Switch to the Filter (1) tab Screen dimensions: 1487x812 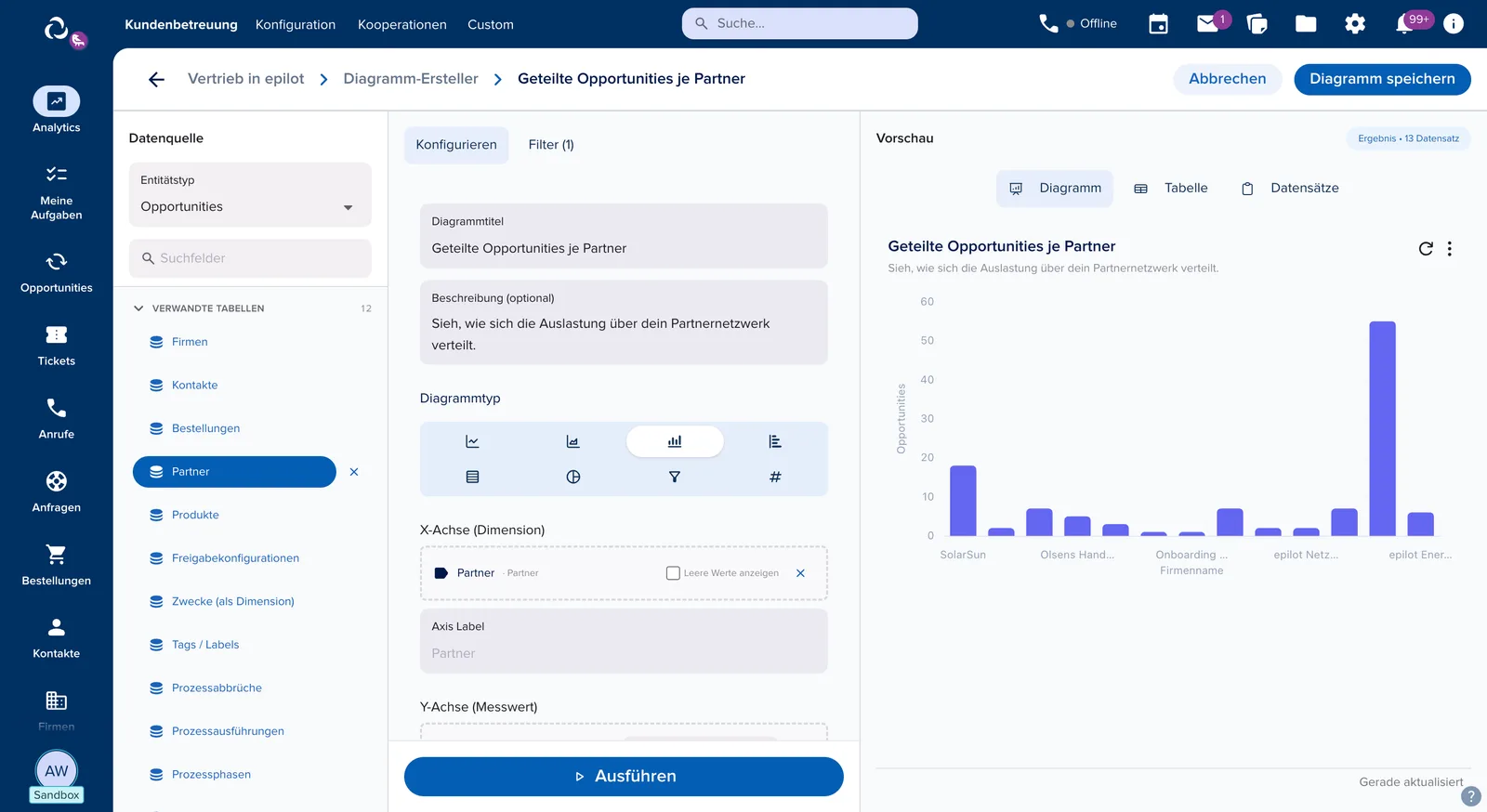coord(551,145)
